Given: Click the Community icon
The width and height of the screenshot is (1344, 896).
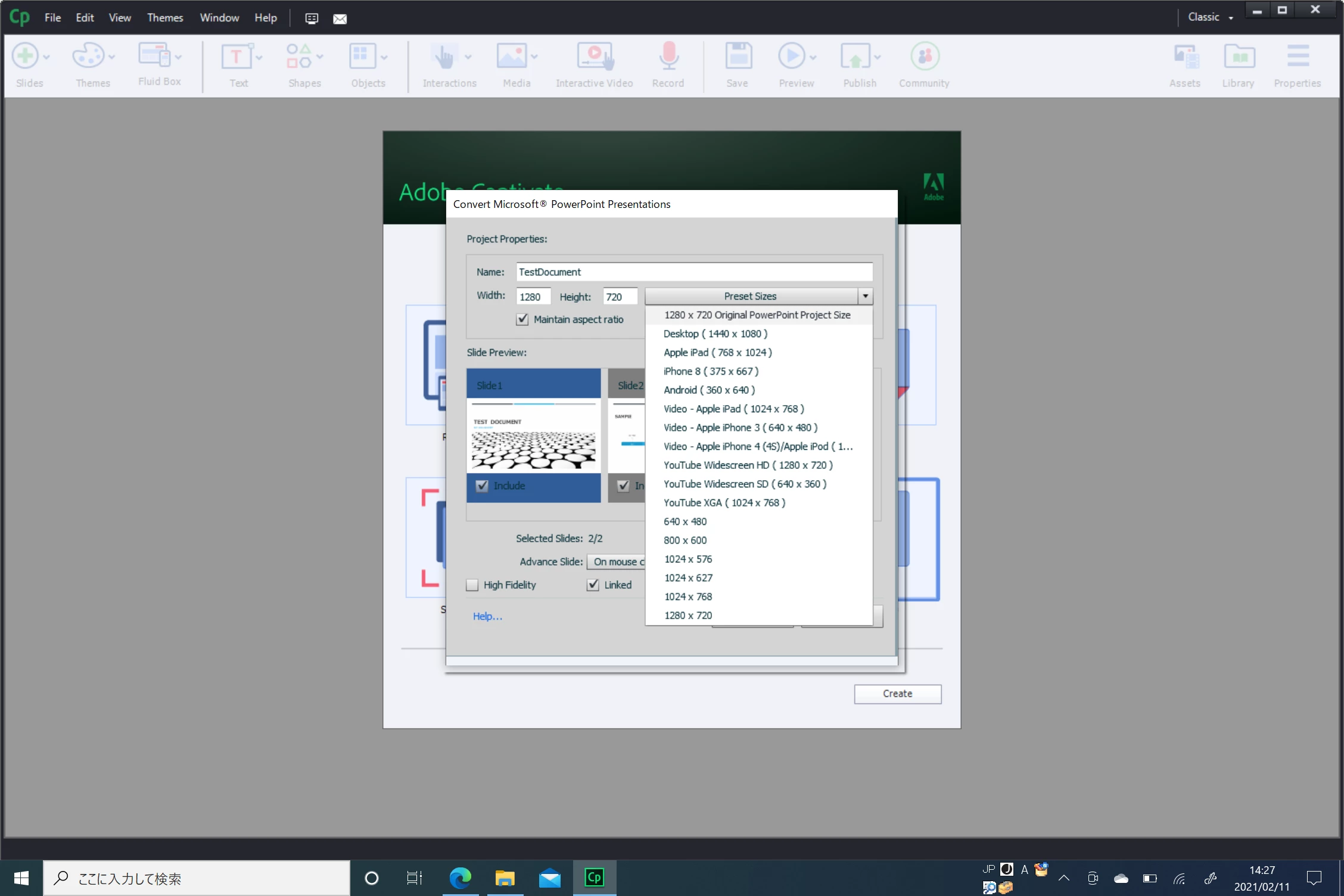Looking at the screenshot, I should 924,57.
